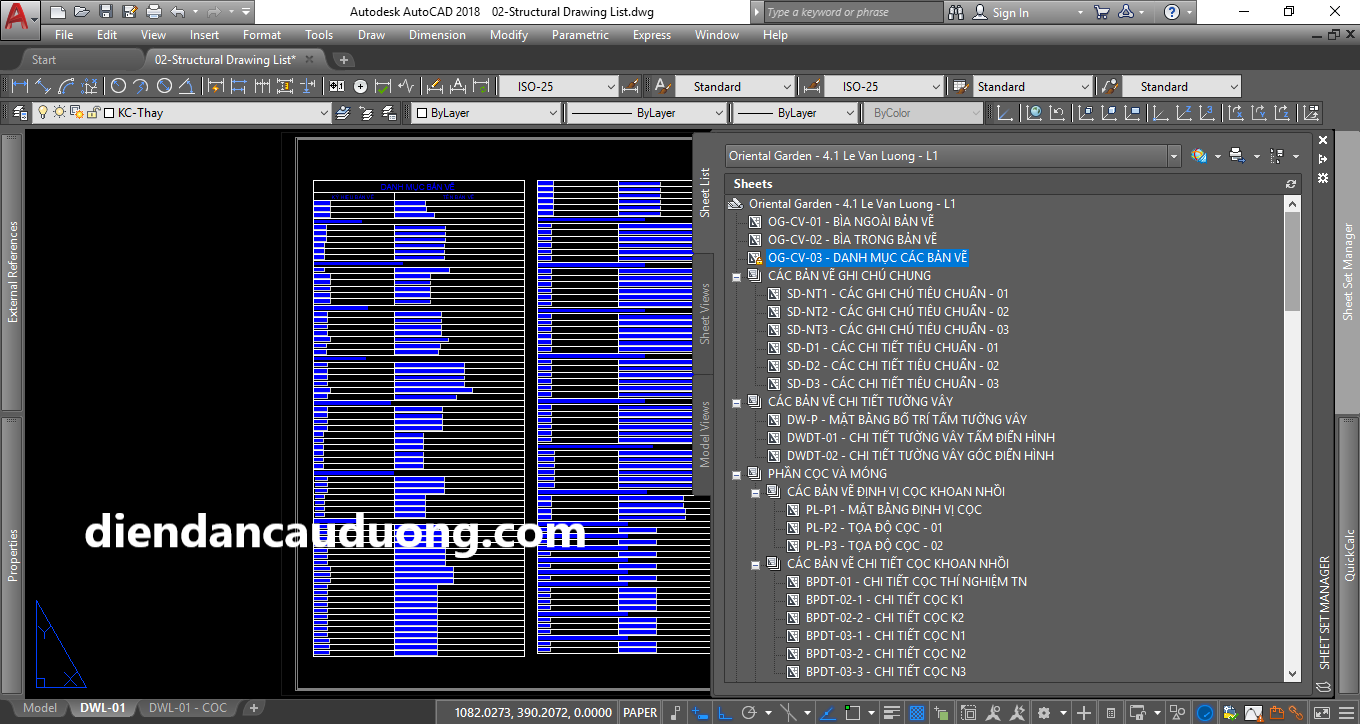Toggle PAPER space in the status bar
Viewport: 1360px width, 724px height.
pyautogui.click(x=640, y=712)
